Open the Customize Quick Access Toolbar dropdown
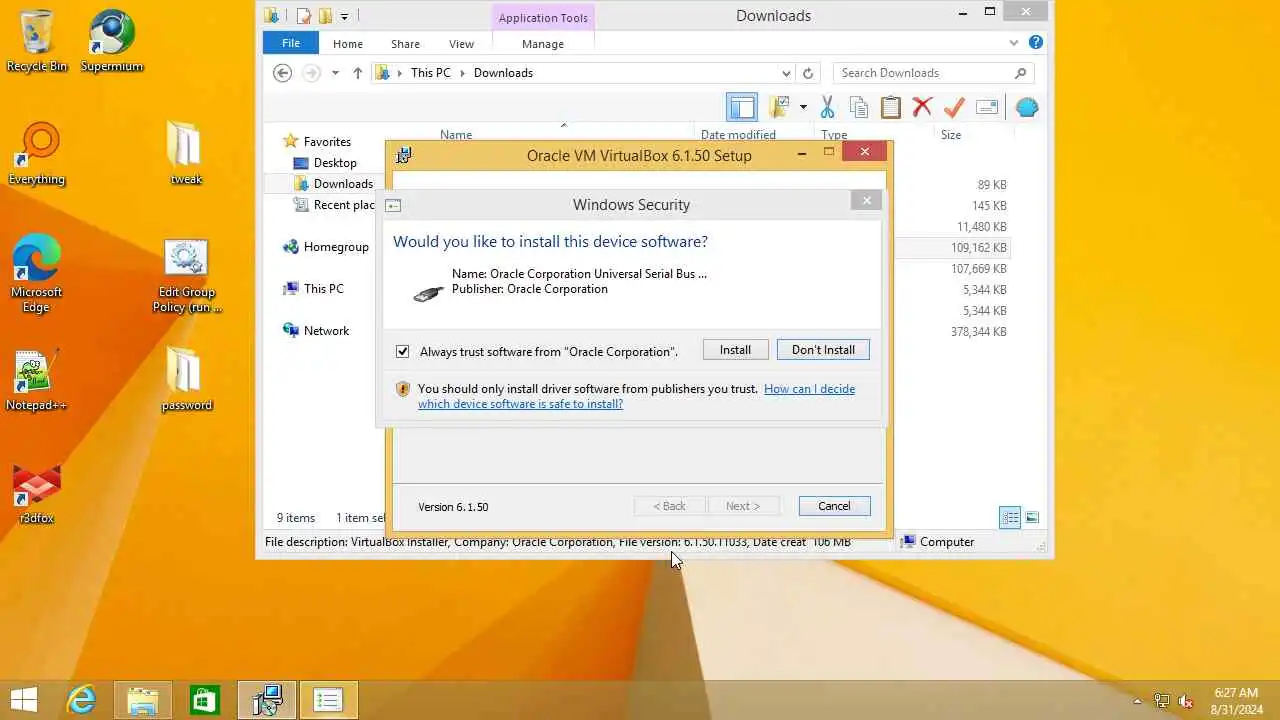Image resolution: width=1280 pixels, height=720 pixels. click(344, 16)
